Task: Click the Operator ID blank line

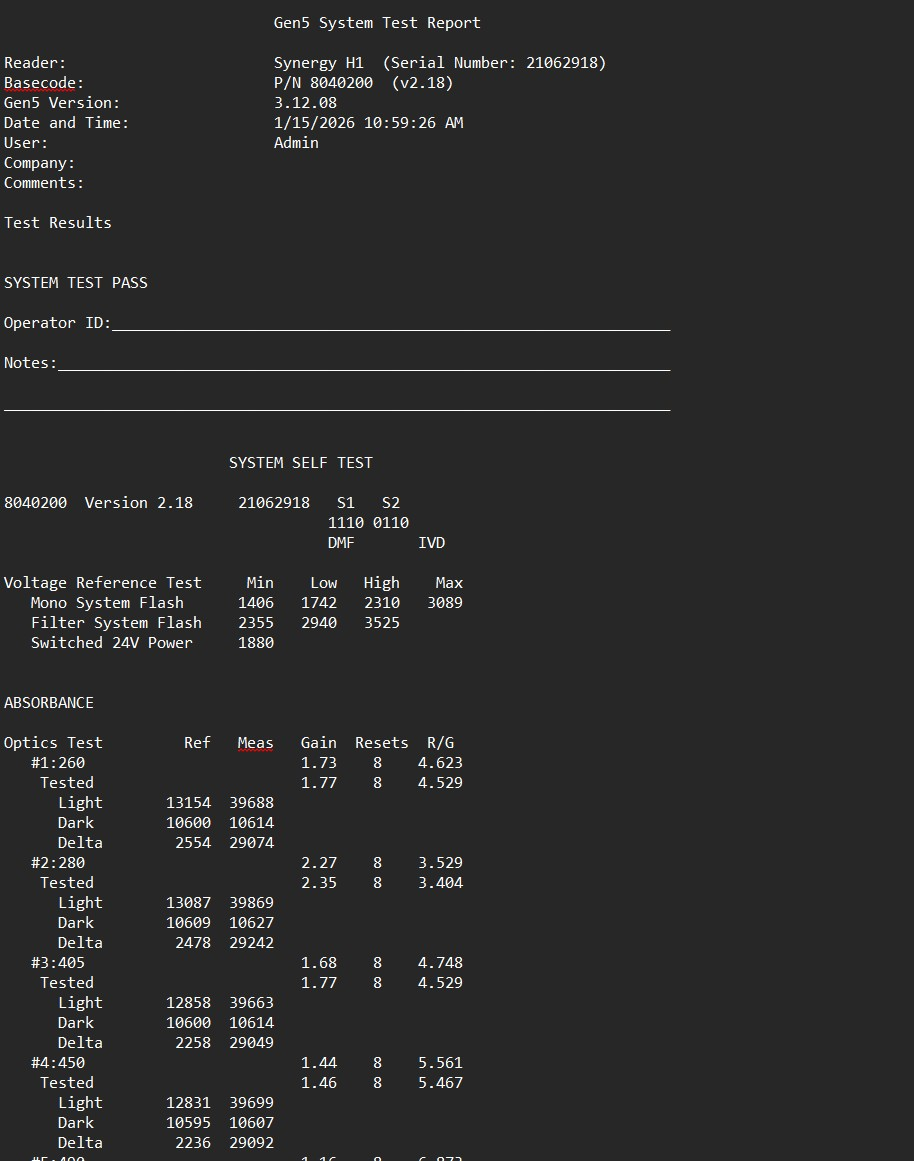Action: (x=390, y=324)
